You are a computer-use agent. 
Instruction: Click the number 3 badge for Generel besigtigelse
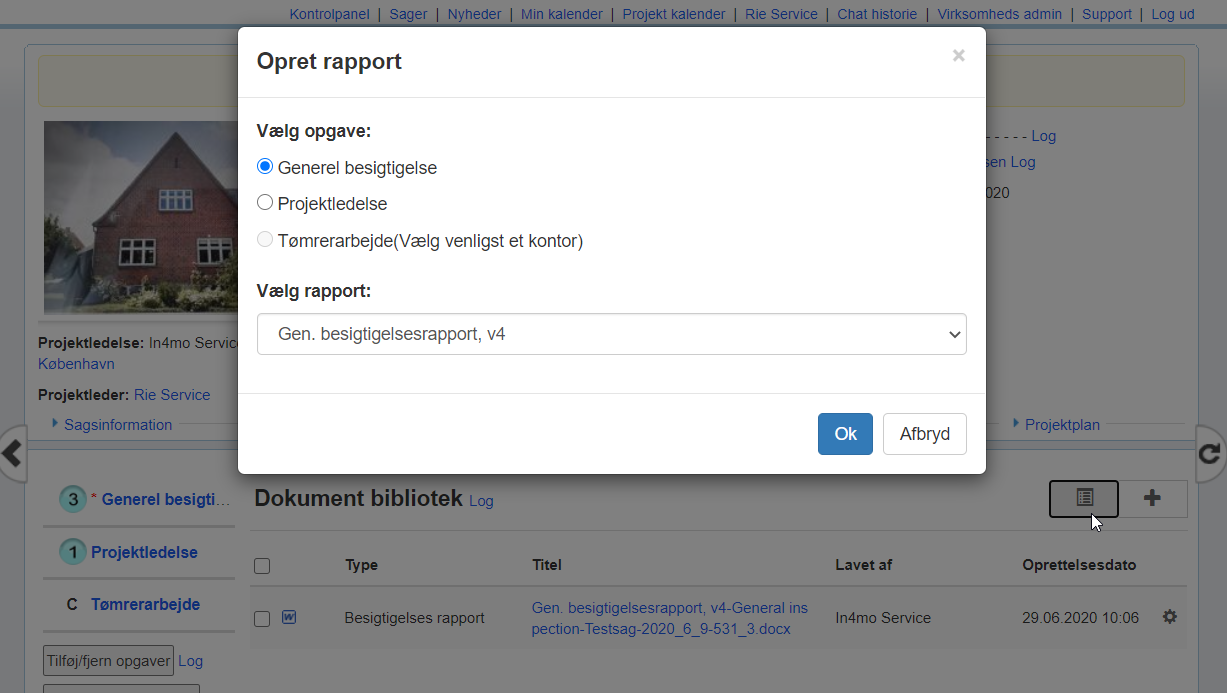(x=72, y=499)
